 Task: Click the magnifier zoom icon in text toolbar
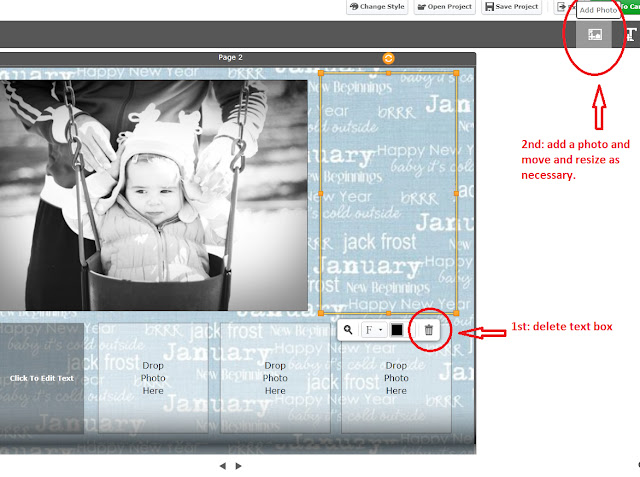tap(348, 330)
